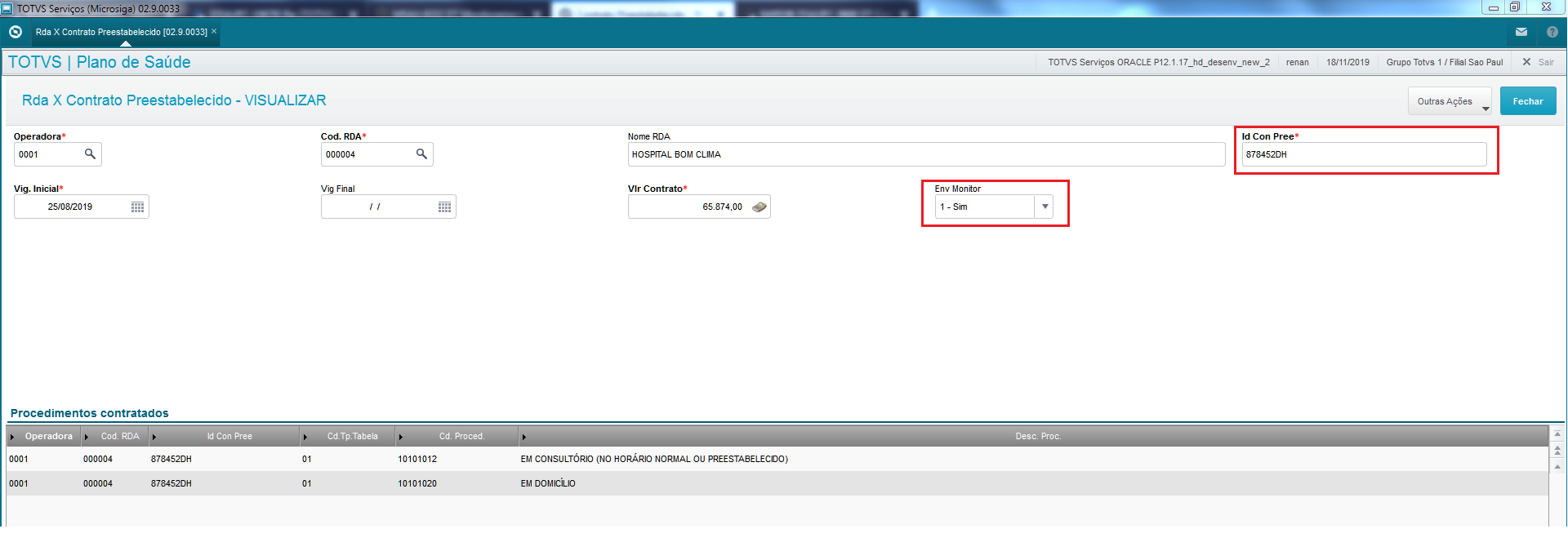This screenshot has width=1568, height=538.
Task: Close the Rda X Contrato Preestabelecido tab
Action: [x=214, y=31]
